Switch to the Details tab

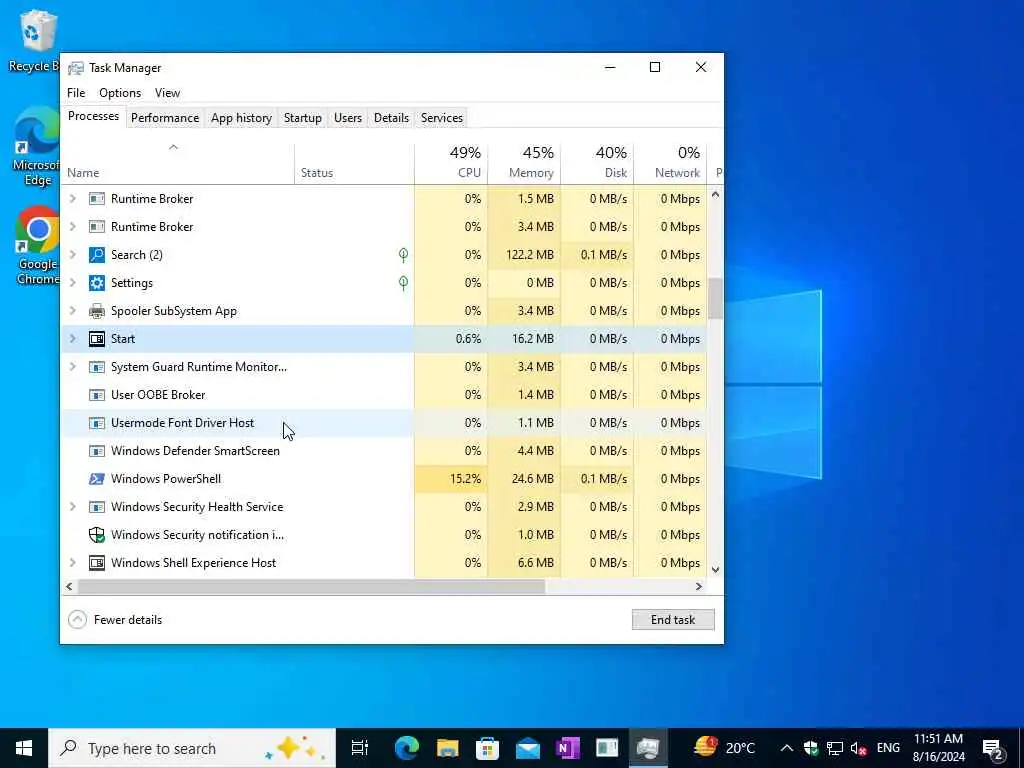(391, 118)
